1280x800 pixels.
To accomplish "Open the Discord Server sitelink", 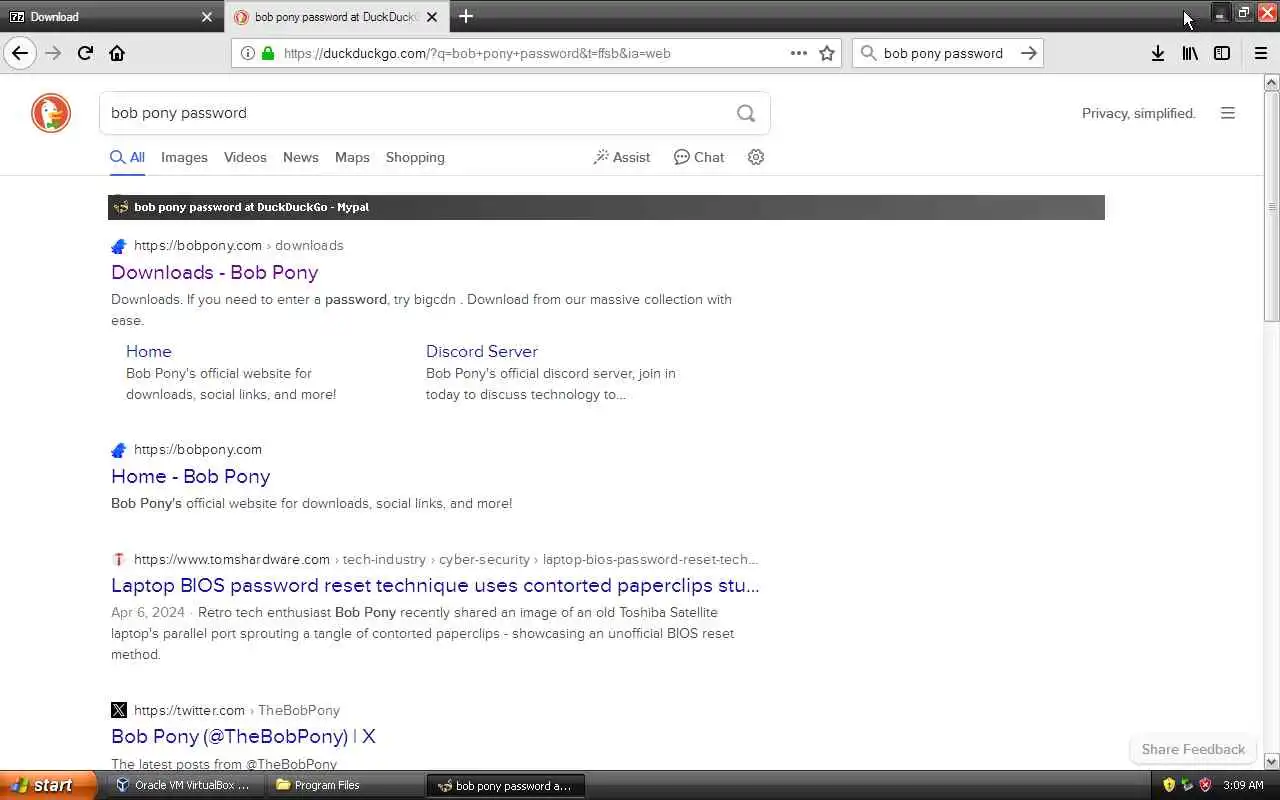I will click(x=482, y=351).
